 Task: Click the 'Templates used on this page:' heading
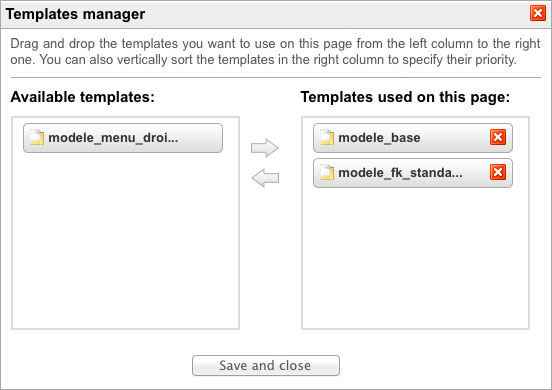pyautogui.click(x=405, y=97)
